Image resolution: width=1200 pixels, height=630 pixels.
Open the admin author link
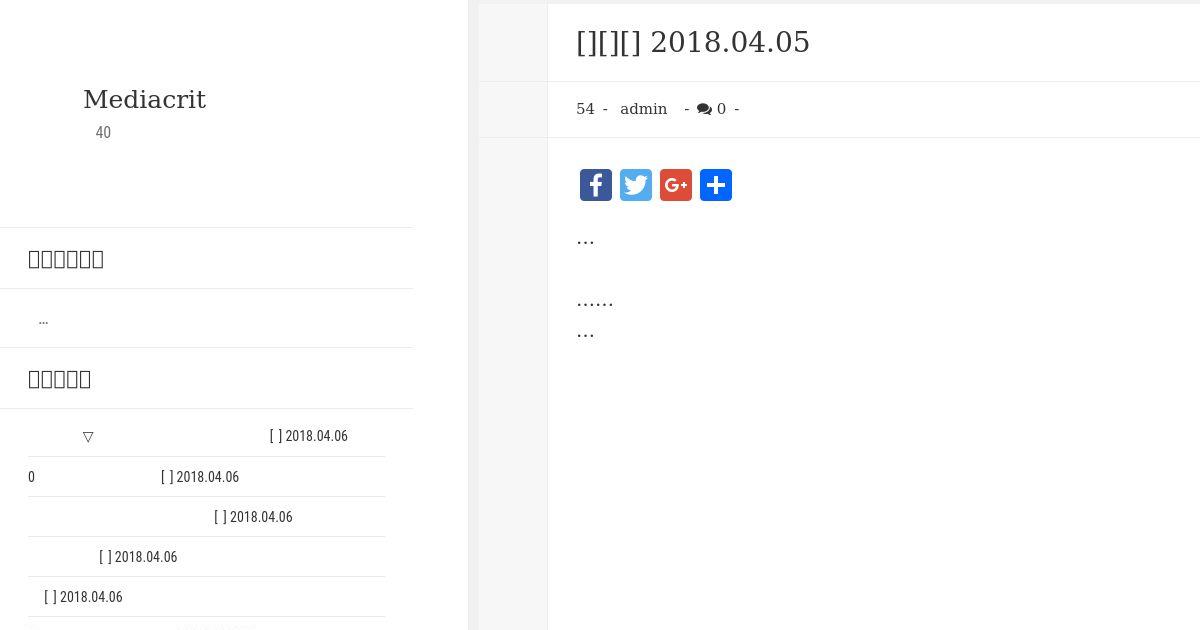(643, 109)
